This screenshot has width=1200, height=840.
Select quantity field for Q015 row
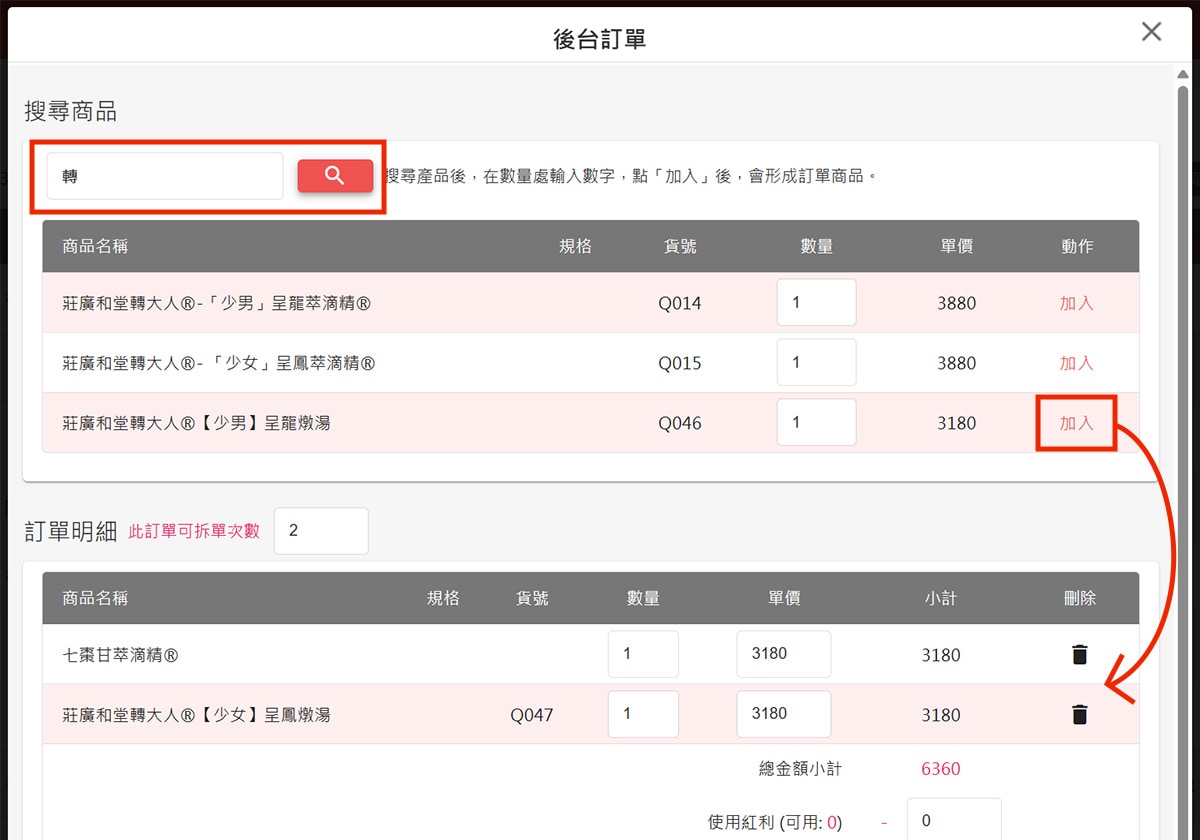816,363
